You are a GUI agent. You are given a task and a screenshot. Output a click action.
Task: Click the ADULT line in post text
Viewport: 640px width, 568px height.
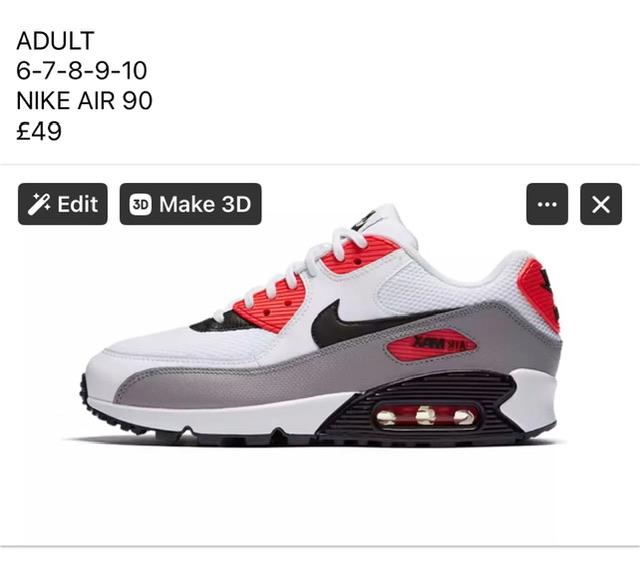[x=56, y=40]
